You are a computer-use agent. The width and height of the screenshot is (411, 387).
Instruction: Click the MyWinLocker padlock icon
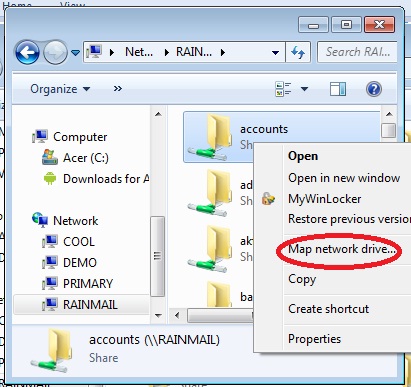268,199
